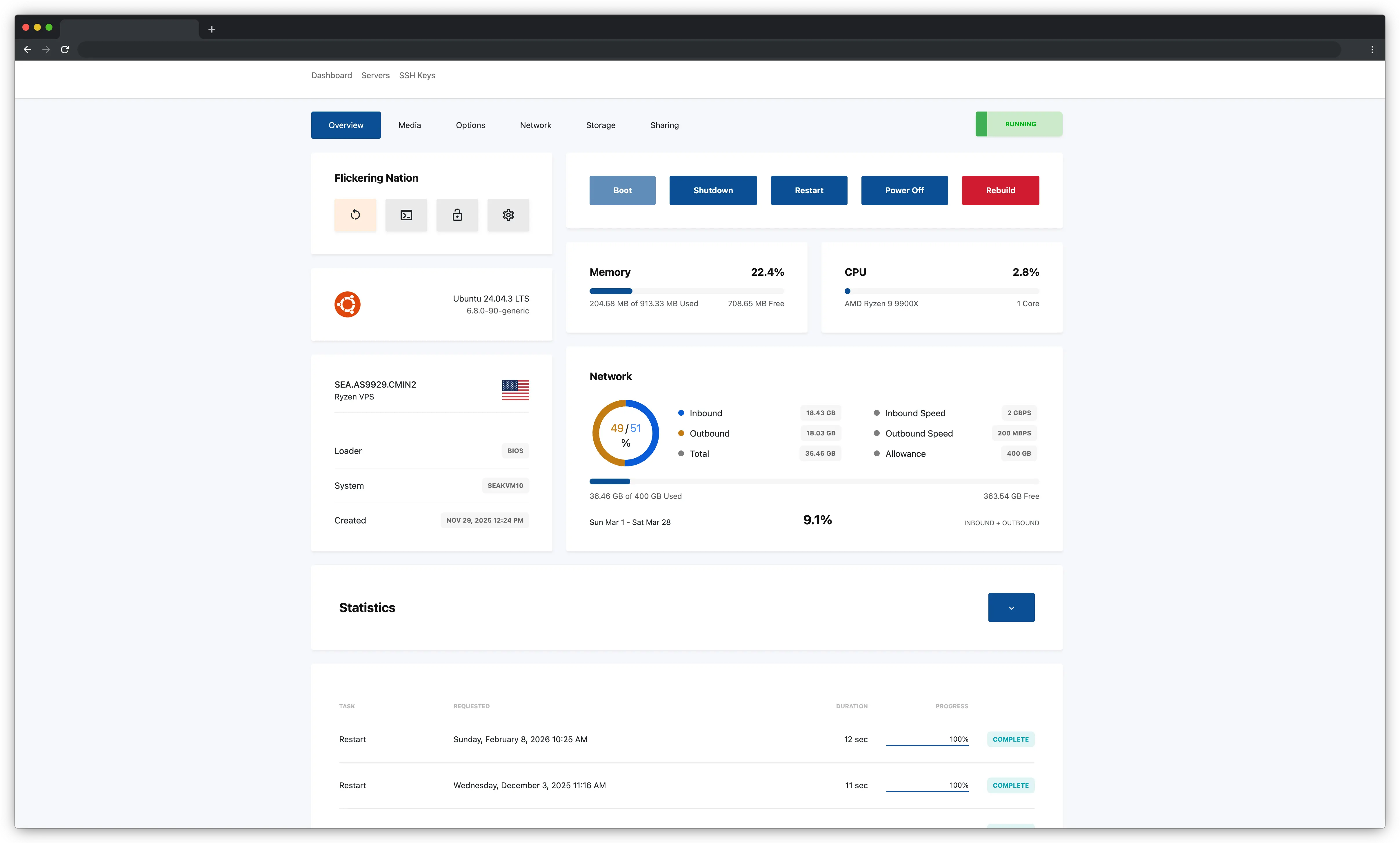Click the US flag icon beside SEA.AS9929.CMIN2
Screen dimensions: 1400x843
[515, 391]
